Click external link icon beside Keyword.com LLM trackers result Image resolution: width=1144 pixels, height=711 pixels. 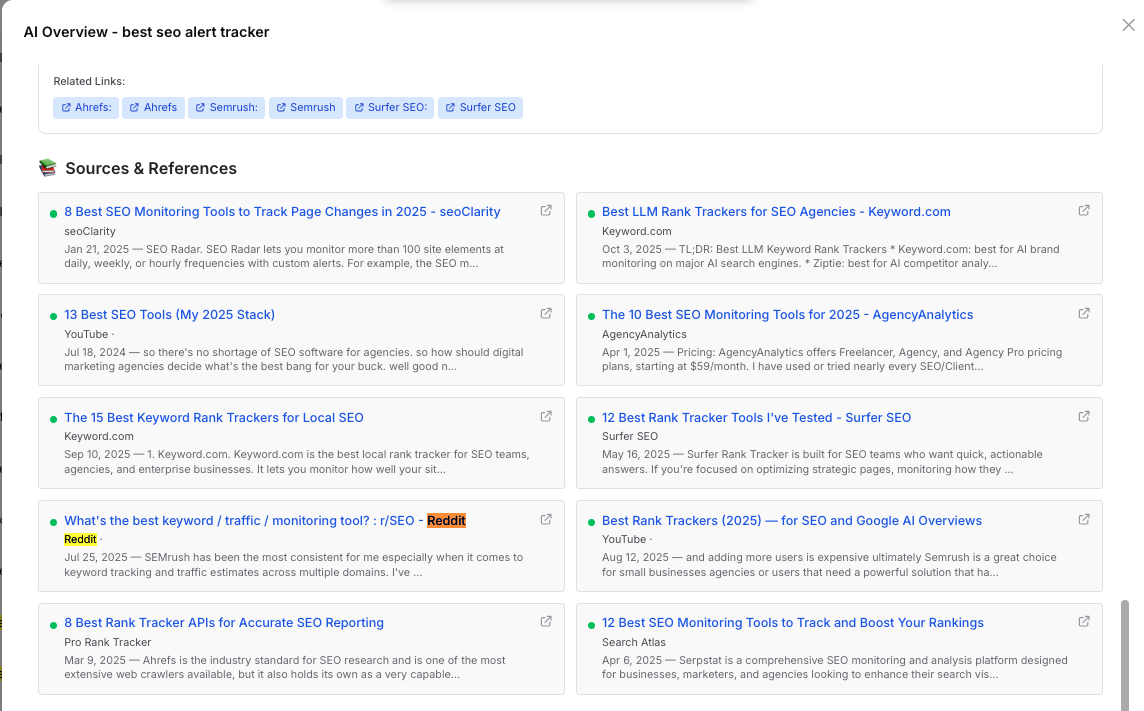click(x=1084, y=210)
